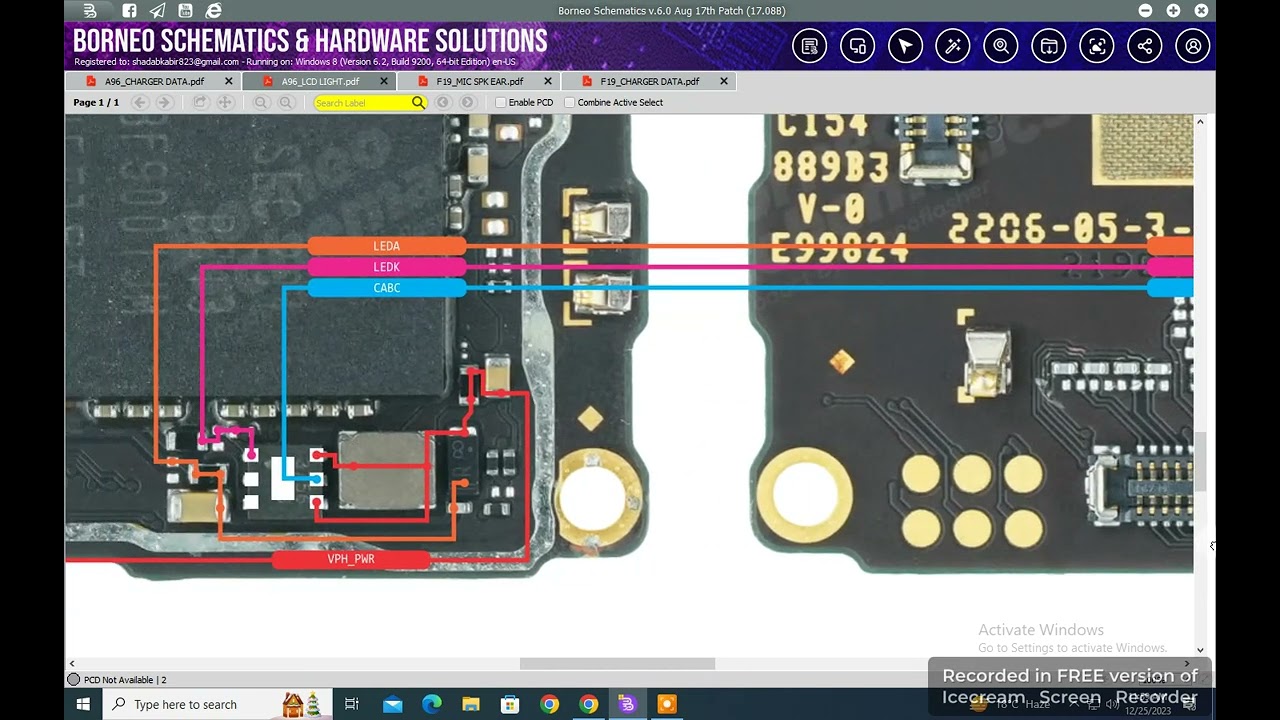
Task: Click the Page 1 / 1 indicator
Action: point(96,102)
